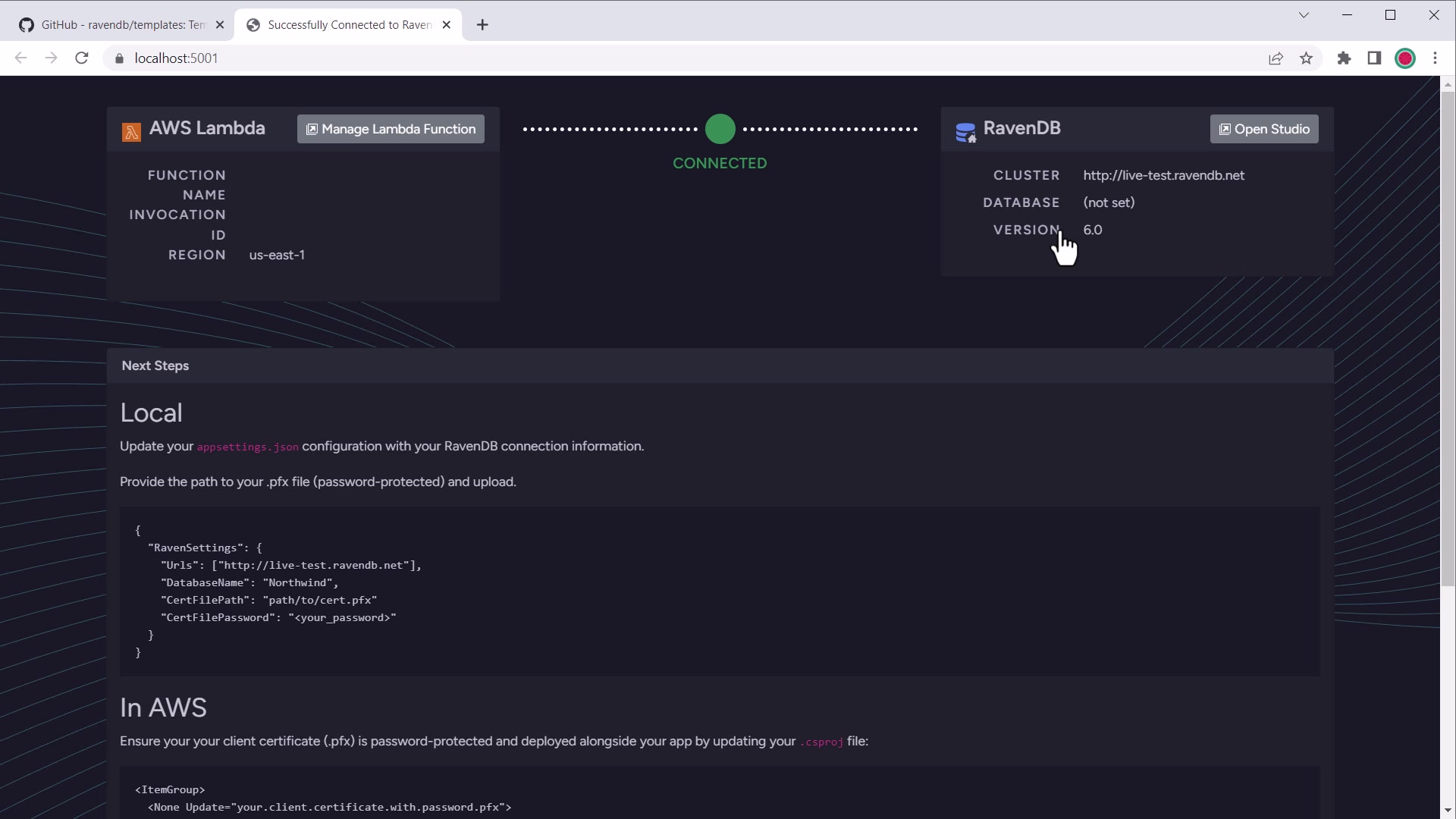
Task: Click the scrollbar down arrow
Action: point(1448,811)
